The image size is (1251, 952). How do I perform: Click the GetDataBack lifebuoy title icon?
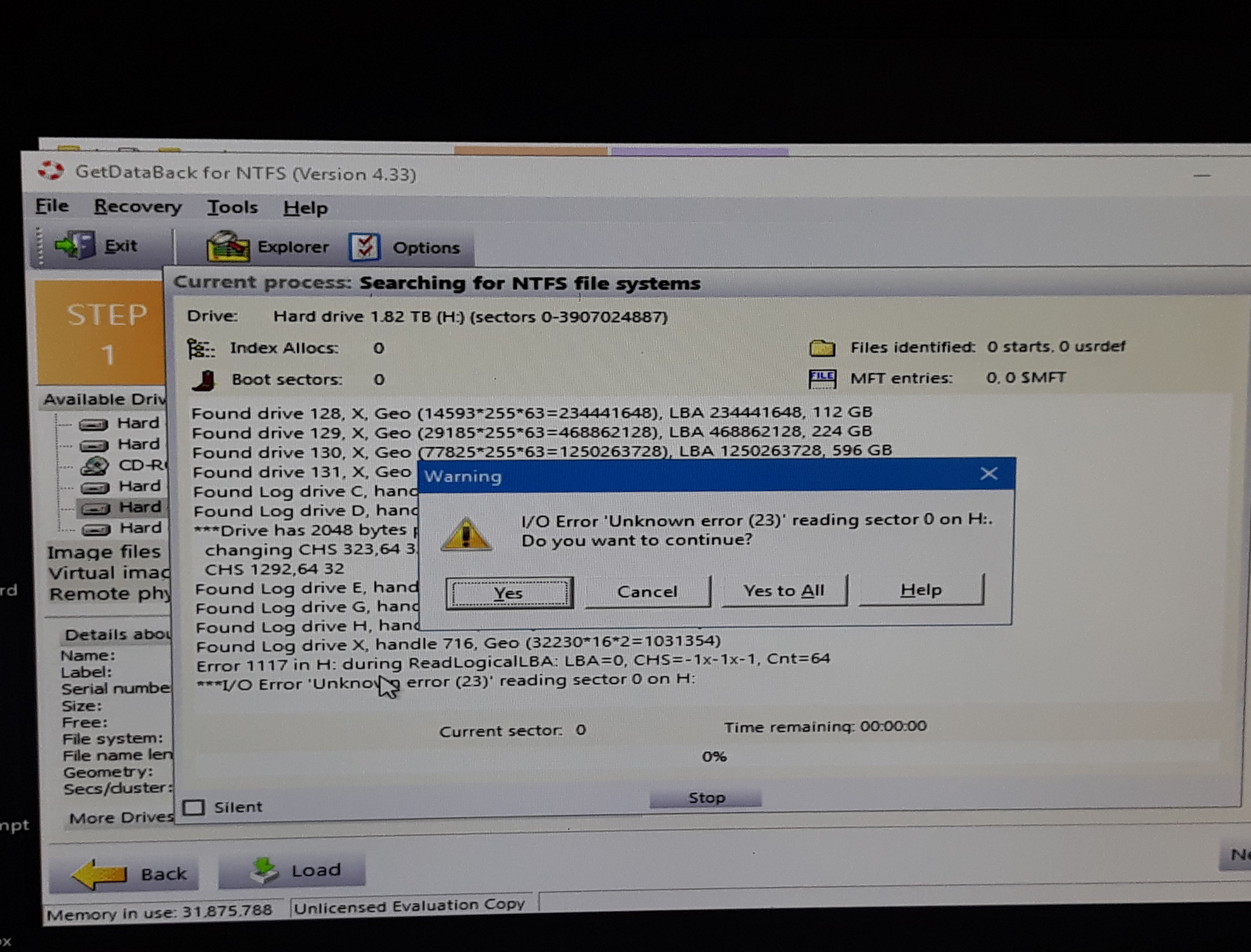pos(51,171)
